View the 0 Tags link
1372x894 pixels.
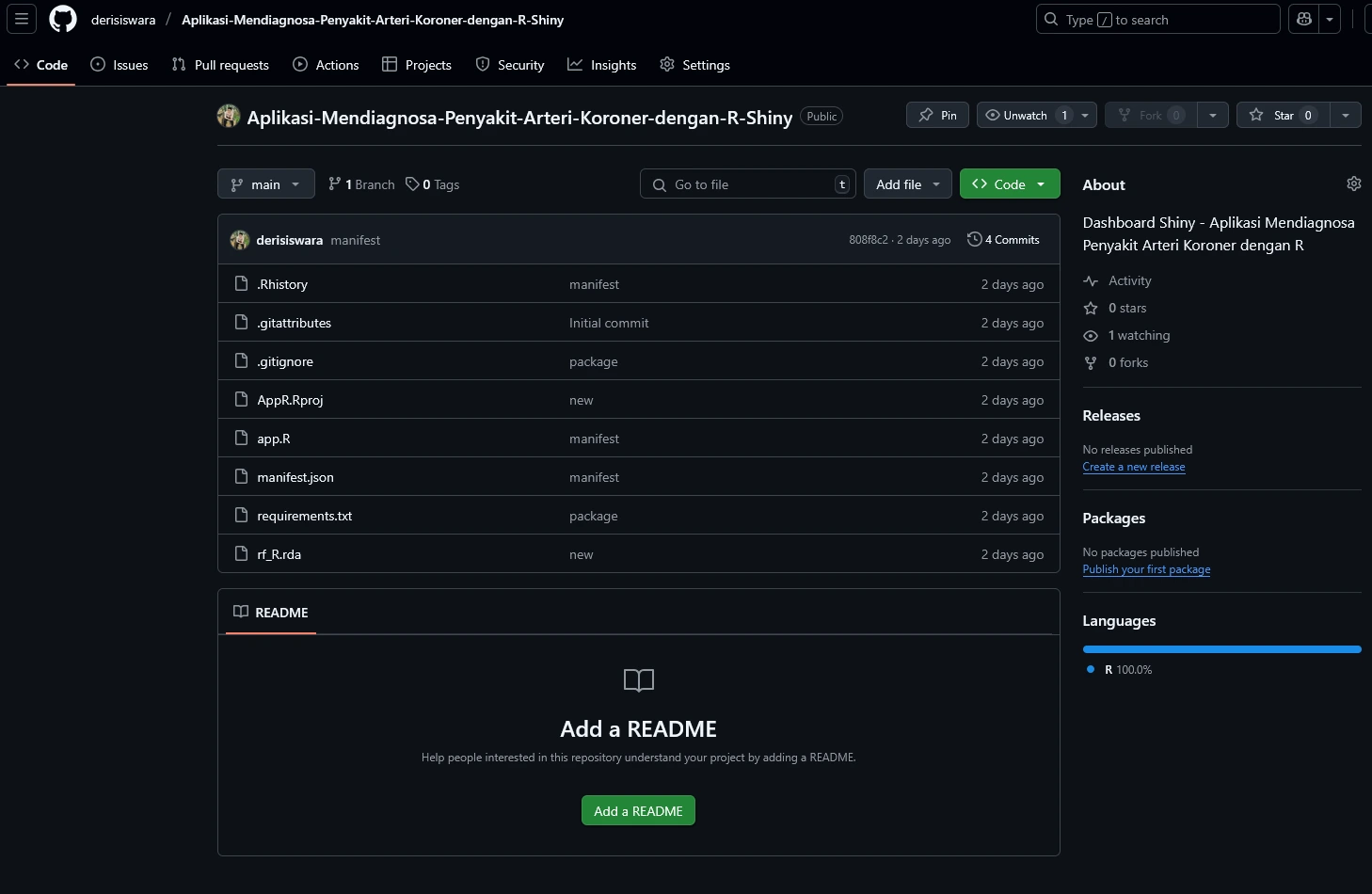pyautogui.click(x=433, y=184)
